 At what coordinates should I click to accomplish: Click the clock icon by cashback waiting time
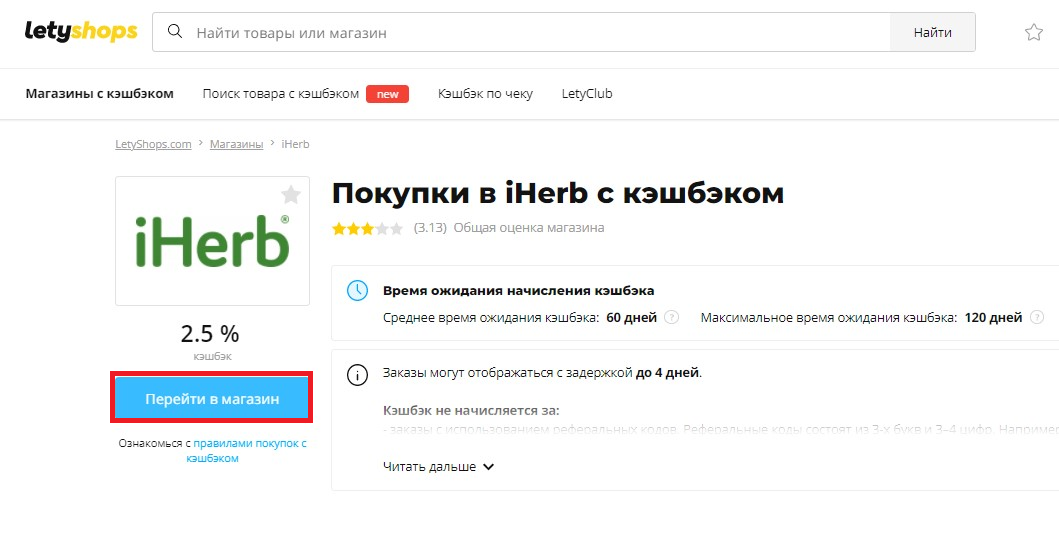click(357, 291)
